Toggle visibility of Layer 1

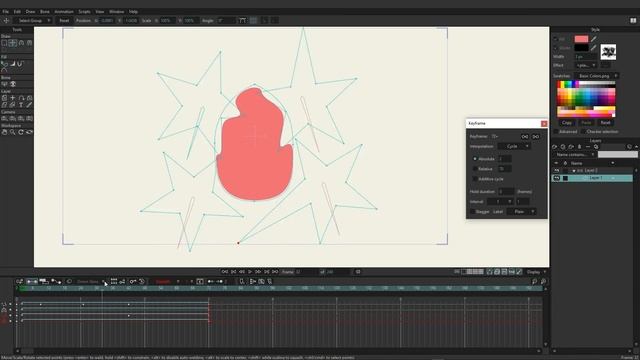[556, 178]
